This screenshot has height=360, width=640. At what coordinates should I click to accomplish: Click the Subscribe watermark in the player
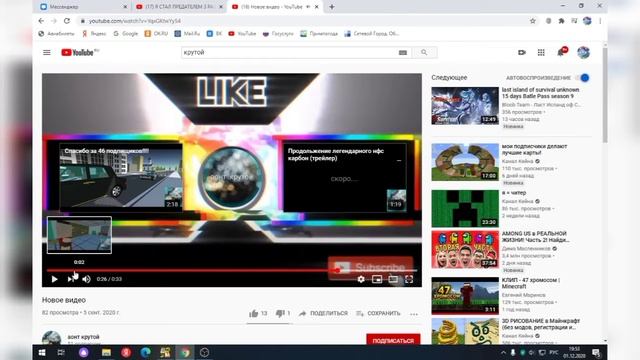(370, 267)
